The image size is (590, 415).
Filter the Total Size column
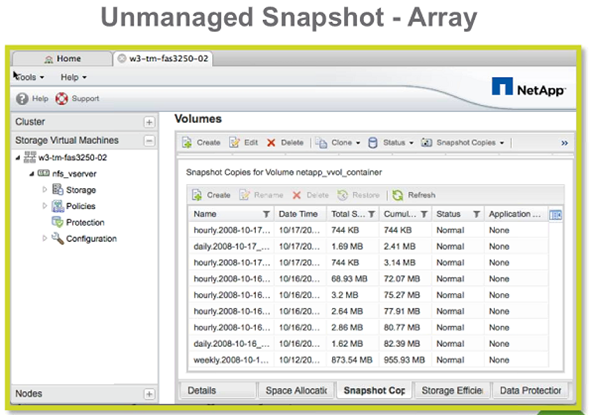click(371, 214)
